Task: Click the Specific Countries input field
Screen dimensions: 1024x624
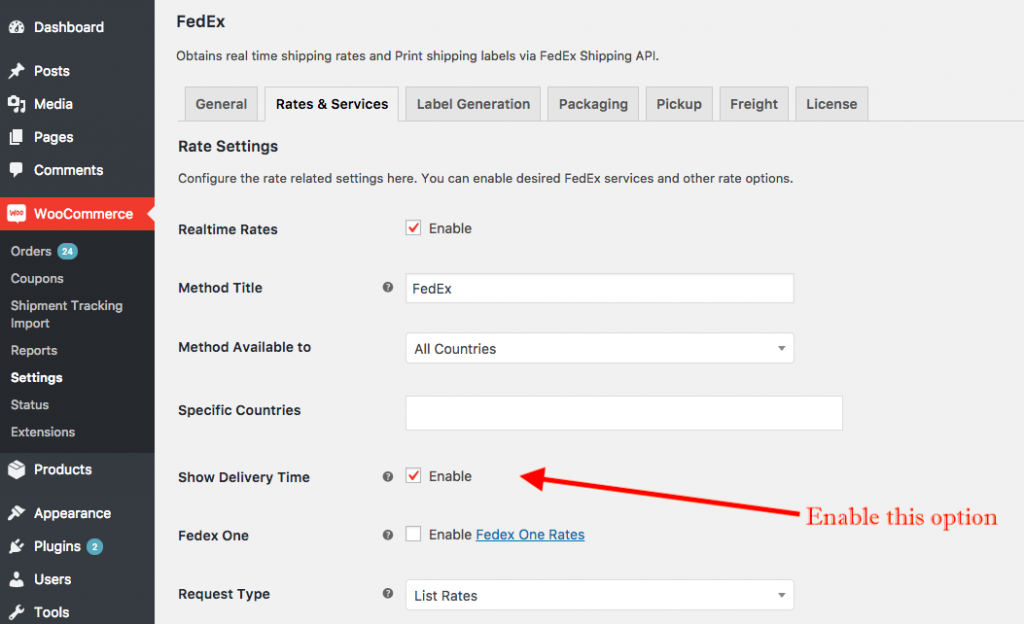Action: click(624, 413)
